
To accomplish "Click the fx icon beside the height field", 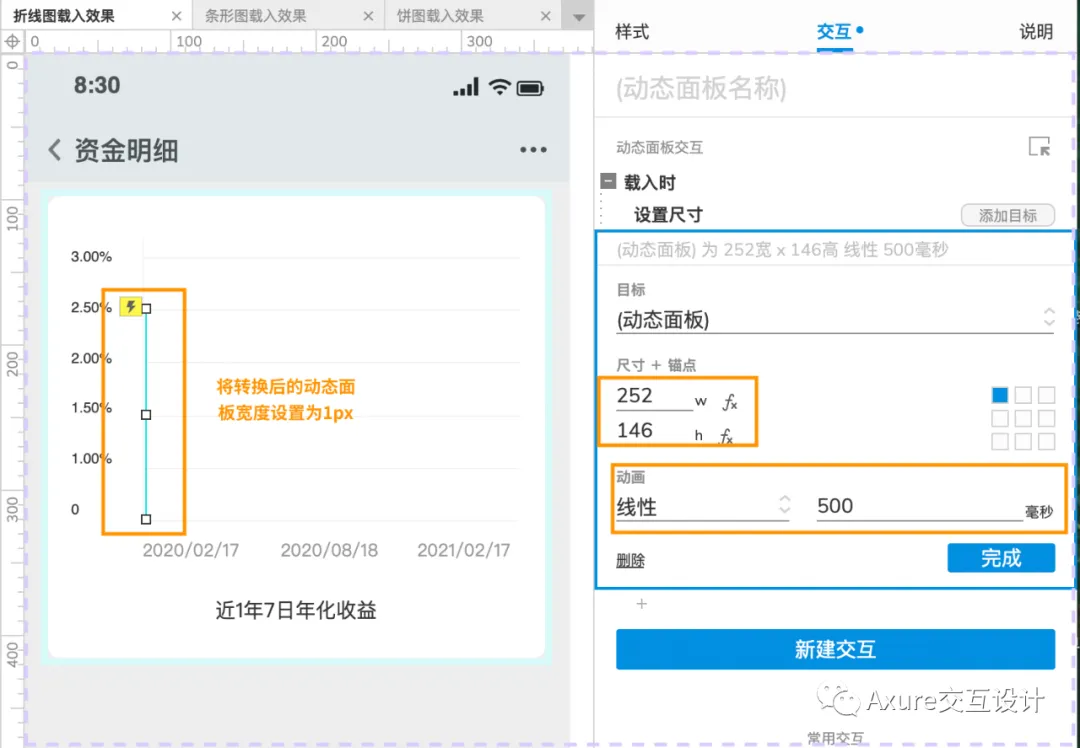I will [x=729, y=434].
